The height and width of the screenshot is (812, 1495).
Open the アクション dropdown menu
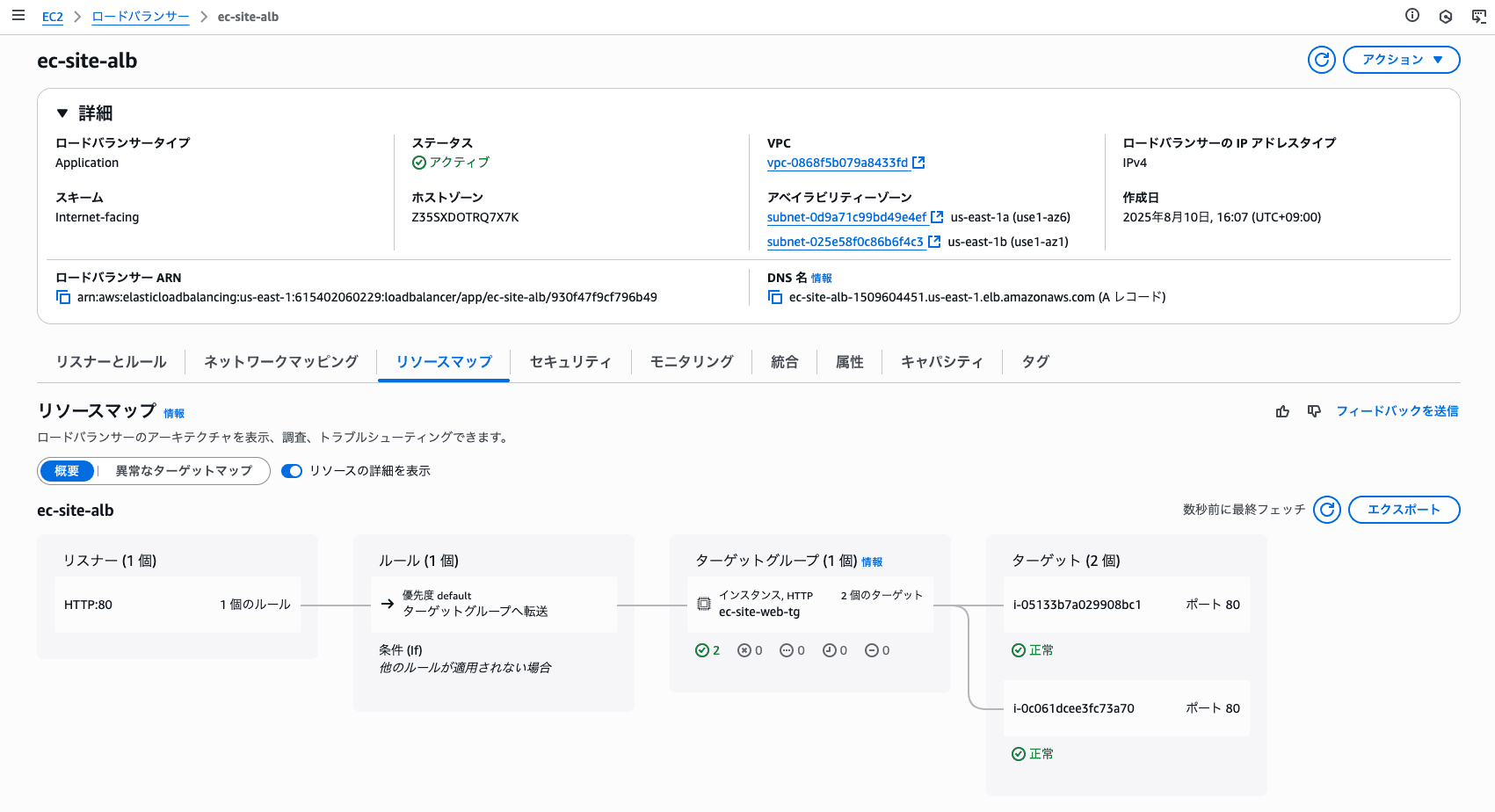pos(1401,60)
